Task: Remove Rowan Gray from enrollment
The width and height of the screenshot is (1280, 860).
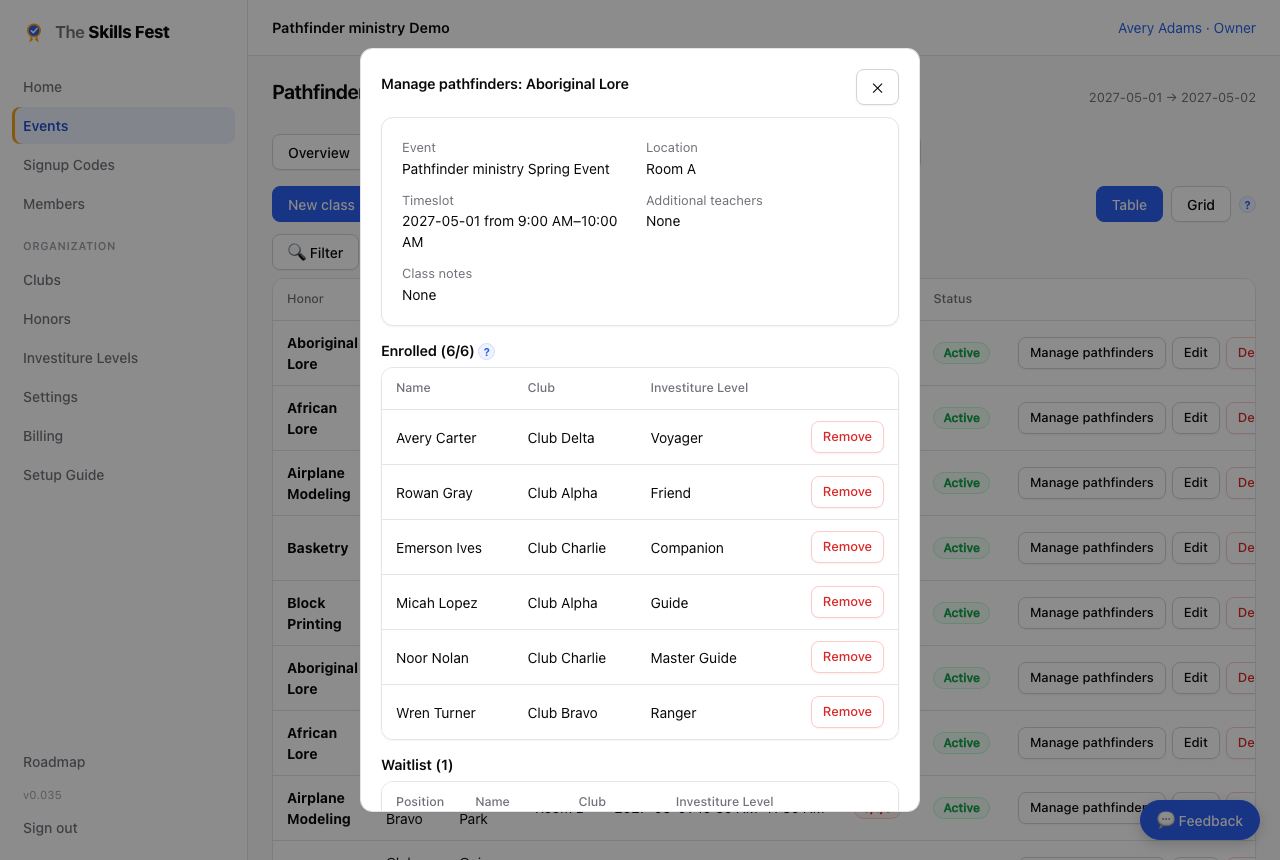Action: (847, 492)
